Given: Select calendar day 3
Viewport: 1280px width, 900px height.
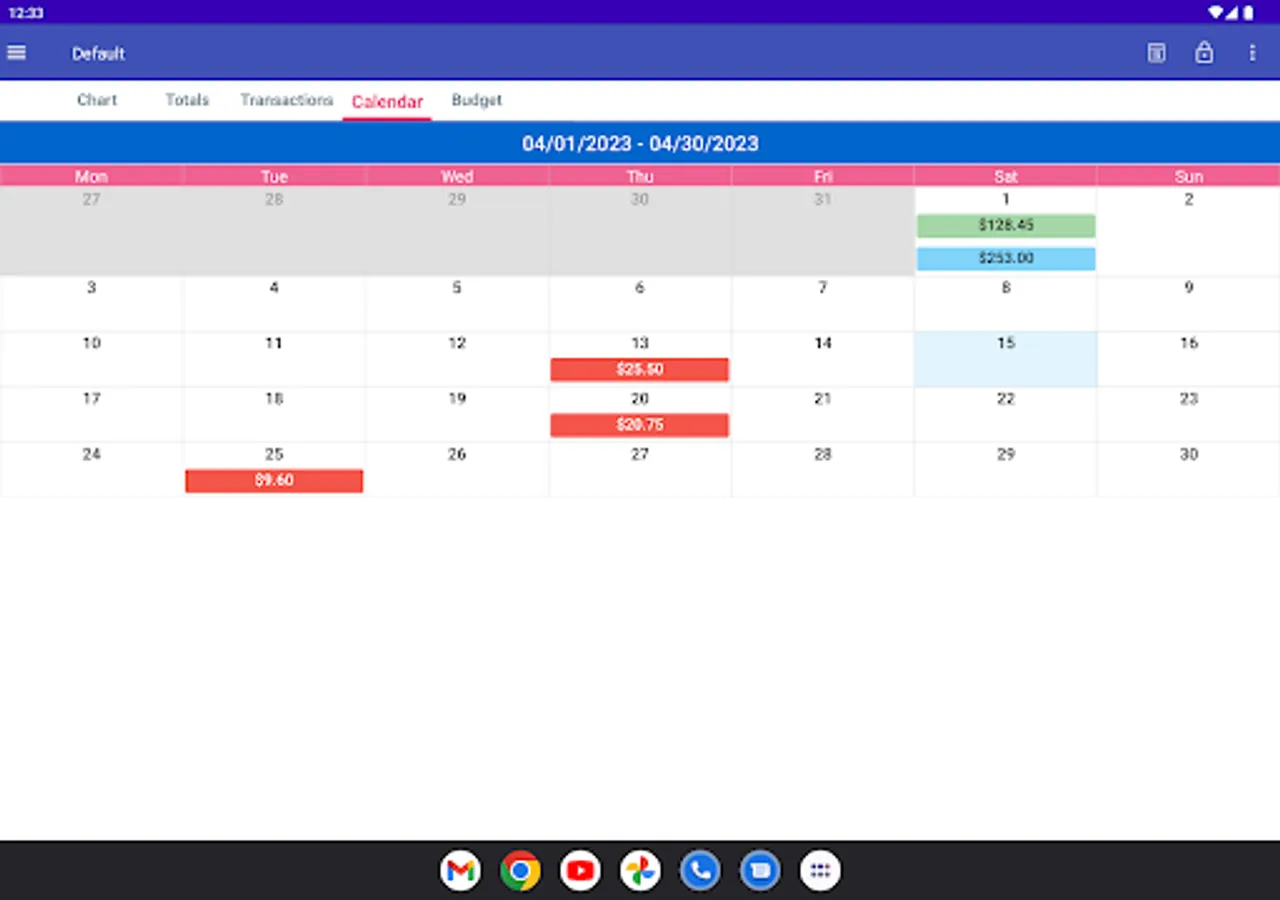Looking at the screenshot, I should click(x=91, y=304).
